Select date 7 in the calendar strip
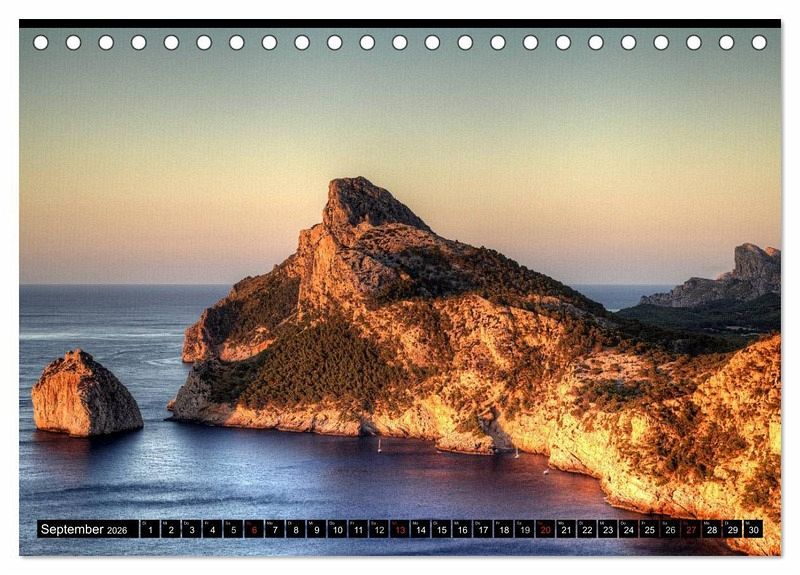Screen dimensions: 800x575 (275, 529)
